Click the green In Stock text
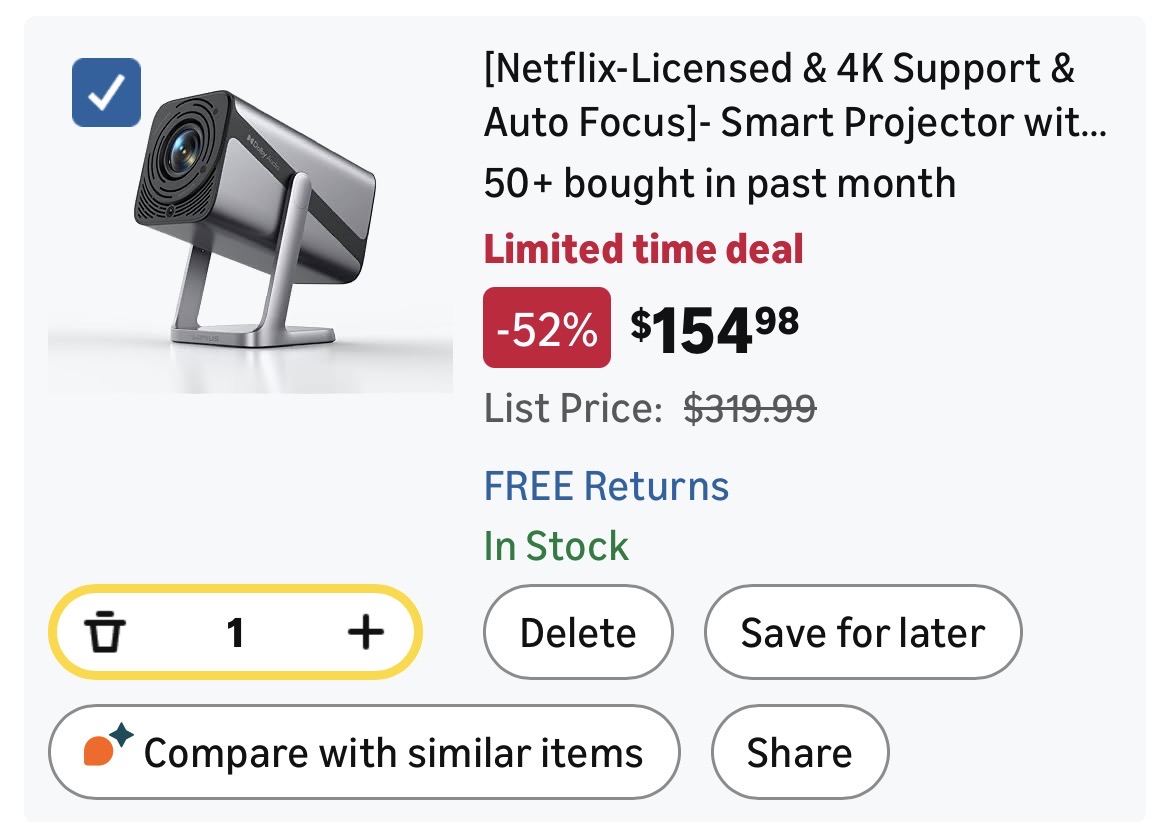 tap(556, 546)
